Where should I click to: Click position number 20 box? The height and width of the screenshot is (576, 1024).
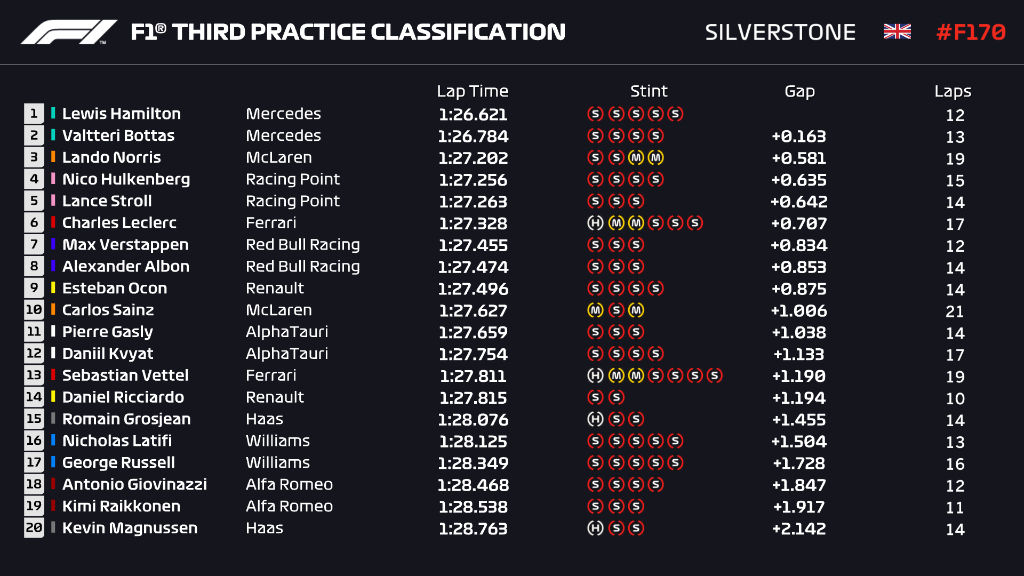tap(35, 528)
